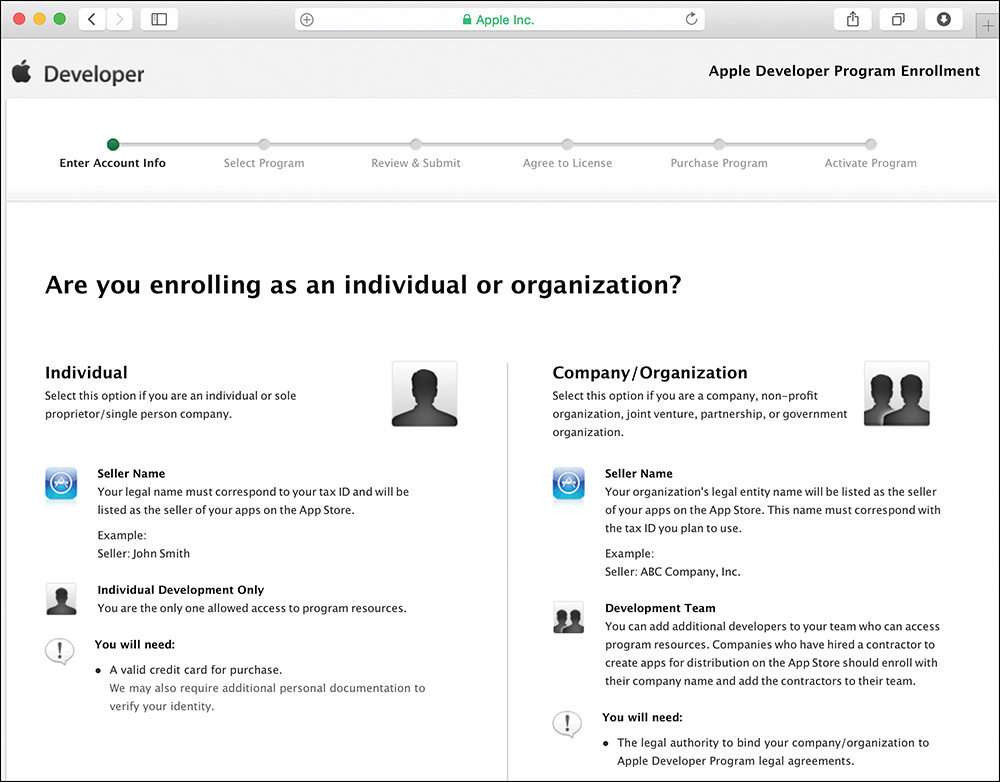The image size is (1000, 782).
Task: Click the text 'Seller: John Smith'
Action: pyautogui.click(x=143, y=554)
